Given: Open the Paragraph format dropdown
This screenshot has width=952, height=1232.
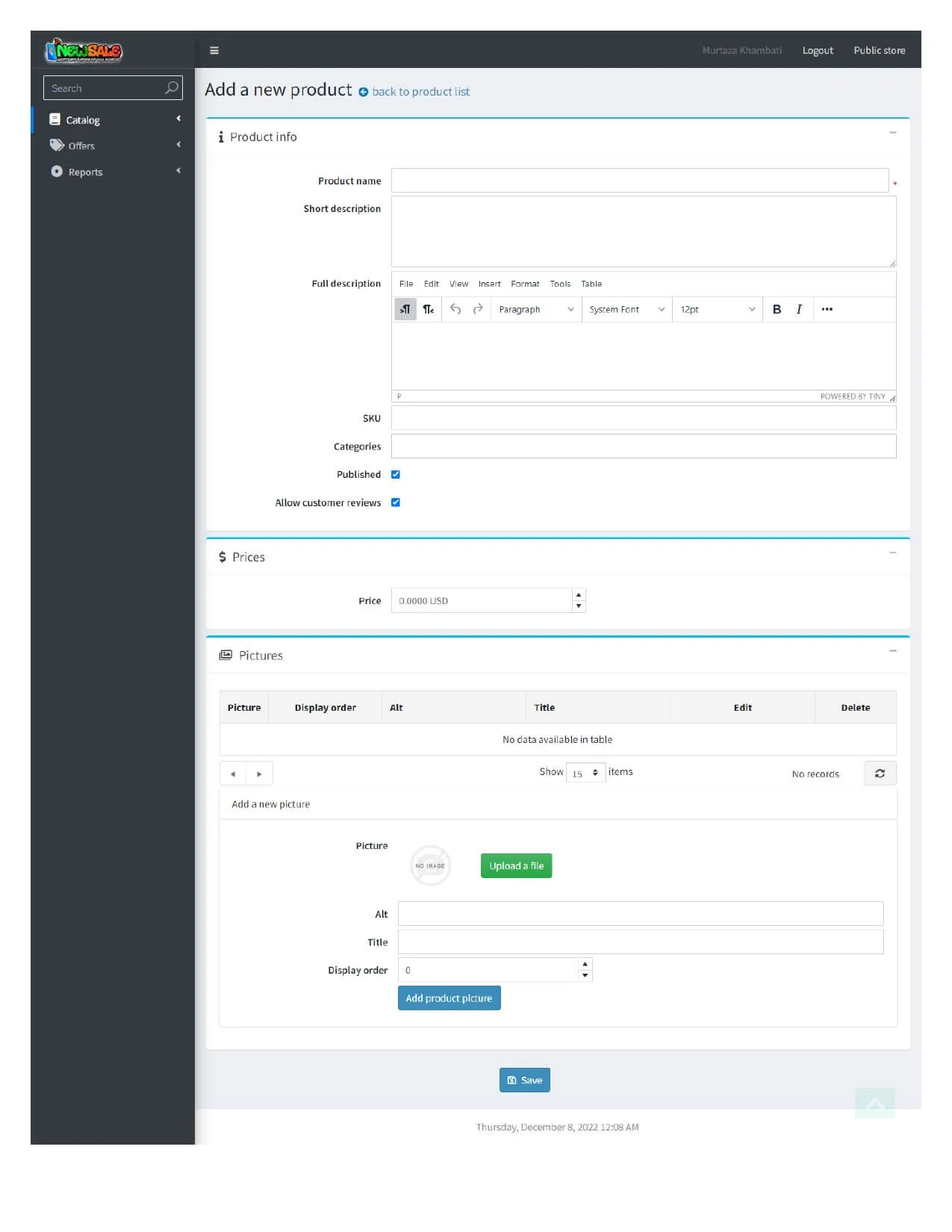Looking at the screenshot, I should point(536,309).
